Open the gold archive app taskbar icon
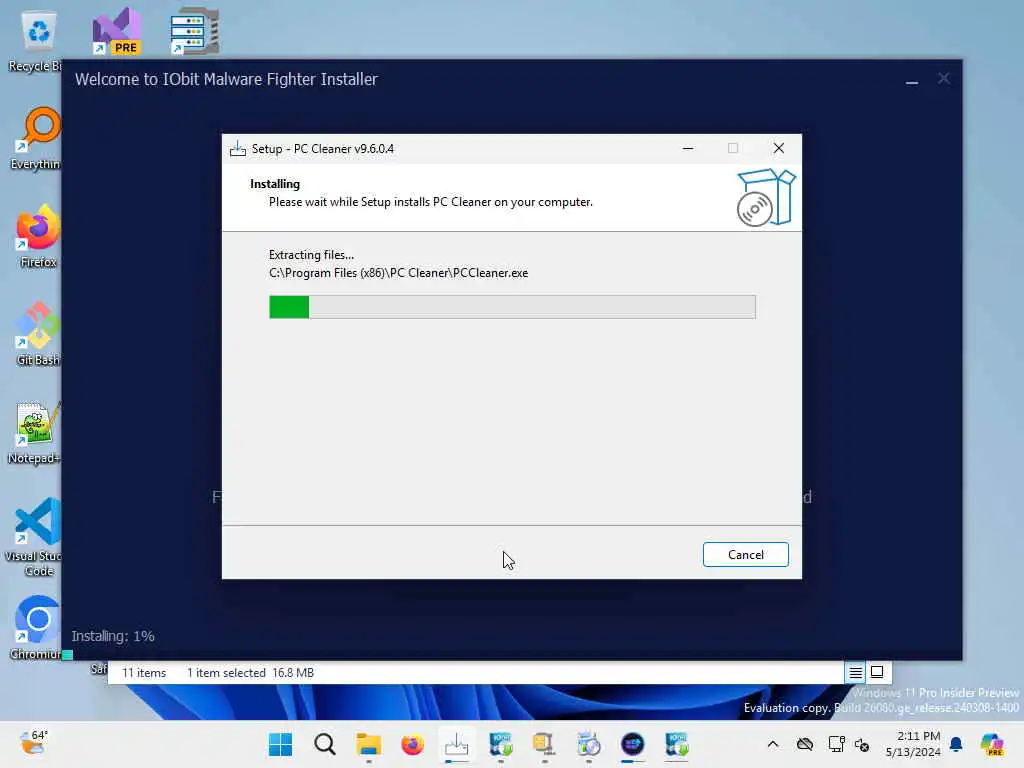 [544, 744]
